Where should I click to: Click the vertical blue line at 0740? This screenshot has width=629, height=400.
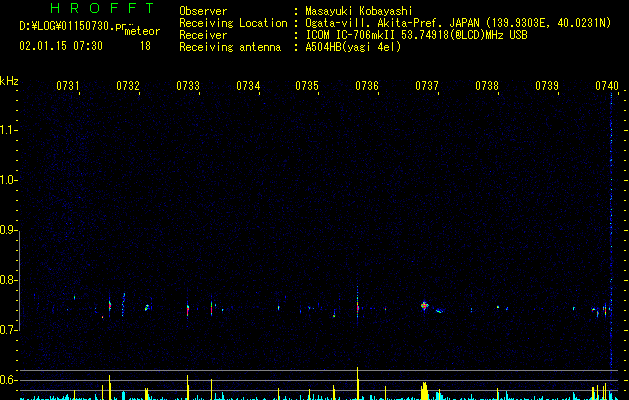click(x=611, y=231)
